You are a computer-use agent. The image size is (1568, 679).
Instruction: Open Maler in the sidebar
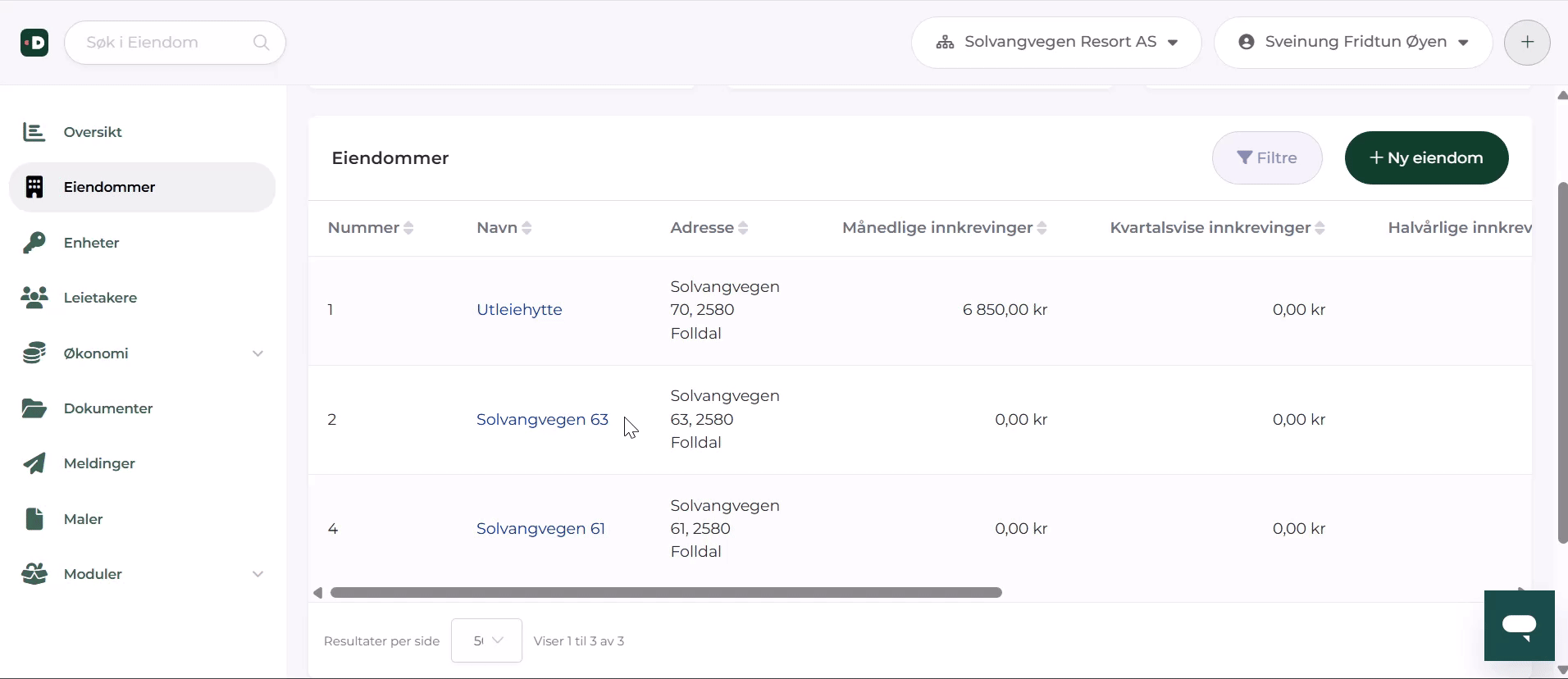[142, 519]
